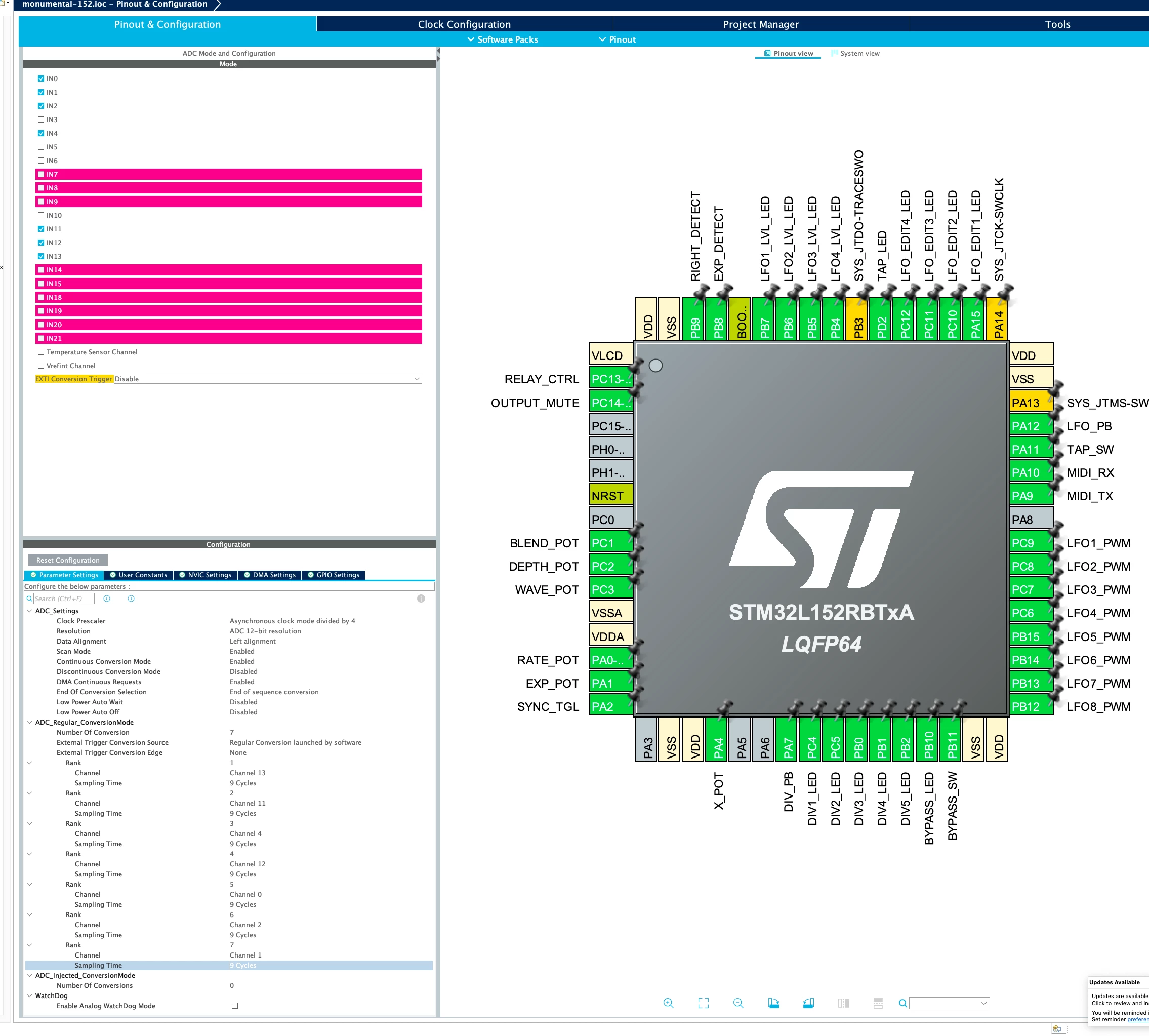
Task: Go to previous parameter search result
Action: [106, 599]
